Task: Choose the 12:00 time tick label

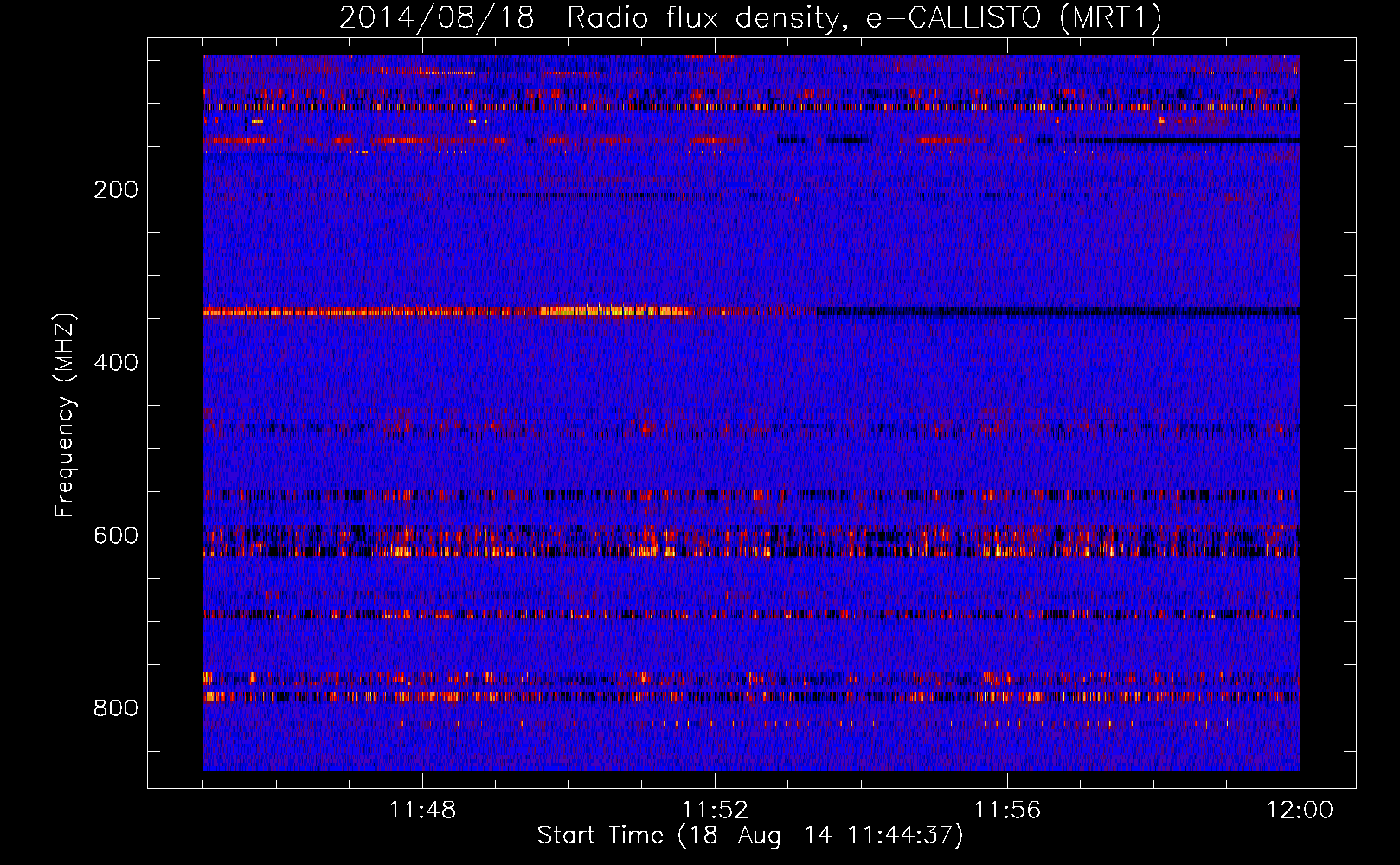Action: click(x=1300, y=811)
